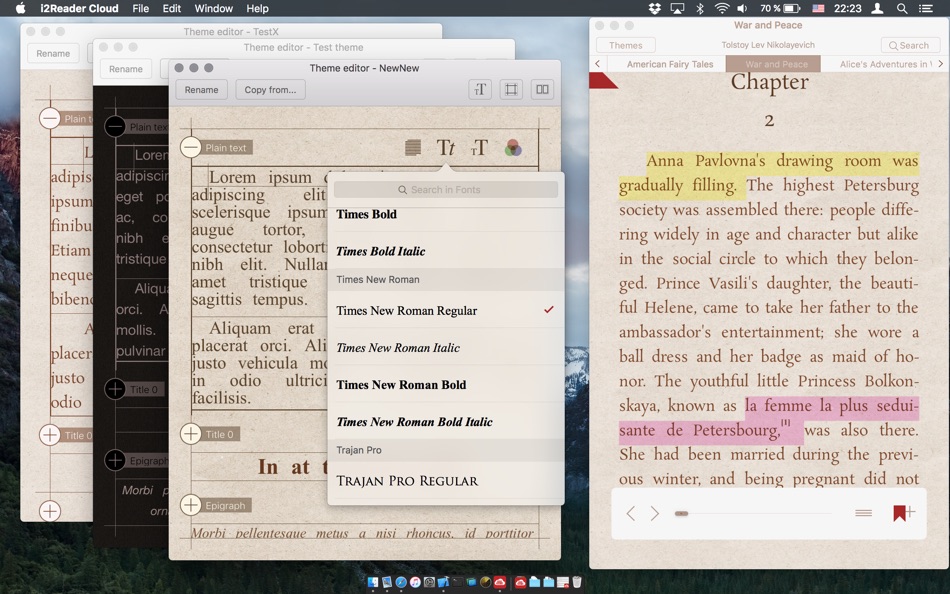Viewport: 950px width, 594px height.
Task: Open the Apple menu
Action: tap(20, 8)
